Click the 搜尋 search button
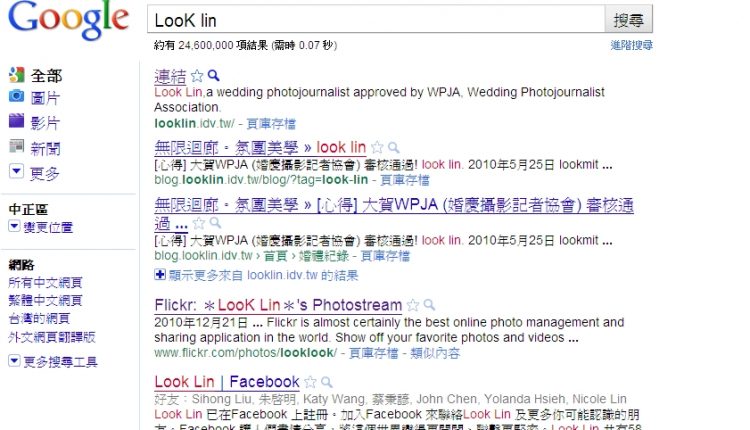Screen dimensions: 750x430 [629, 20]
